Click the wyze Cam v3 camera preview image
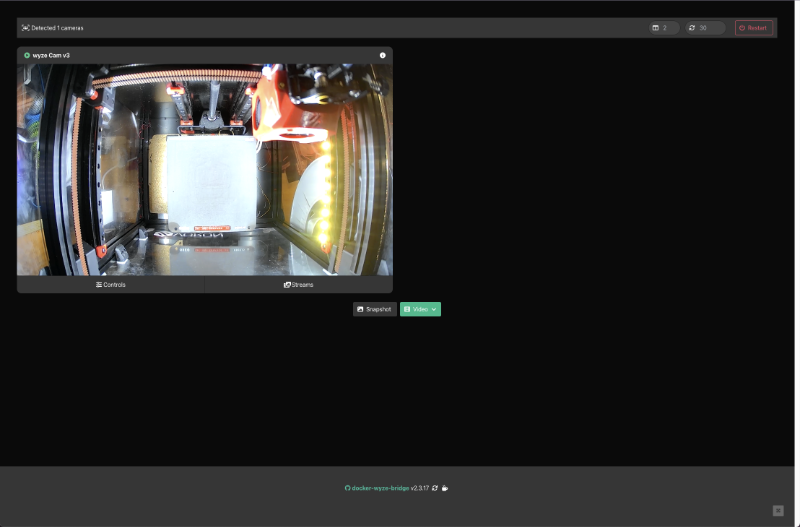Screen dimensions: 800x527 [x=205, y=169]
